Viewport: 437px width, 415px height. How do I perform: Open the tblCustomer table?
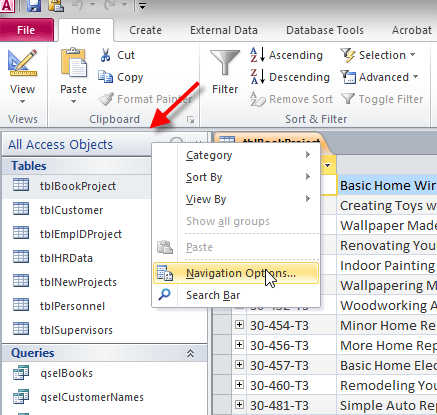coord(71,210)
